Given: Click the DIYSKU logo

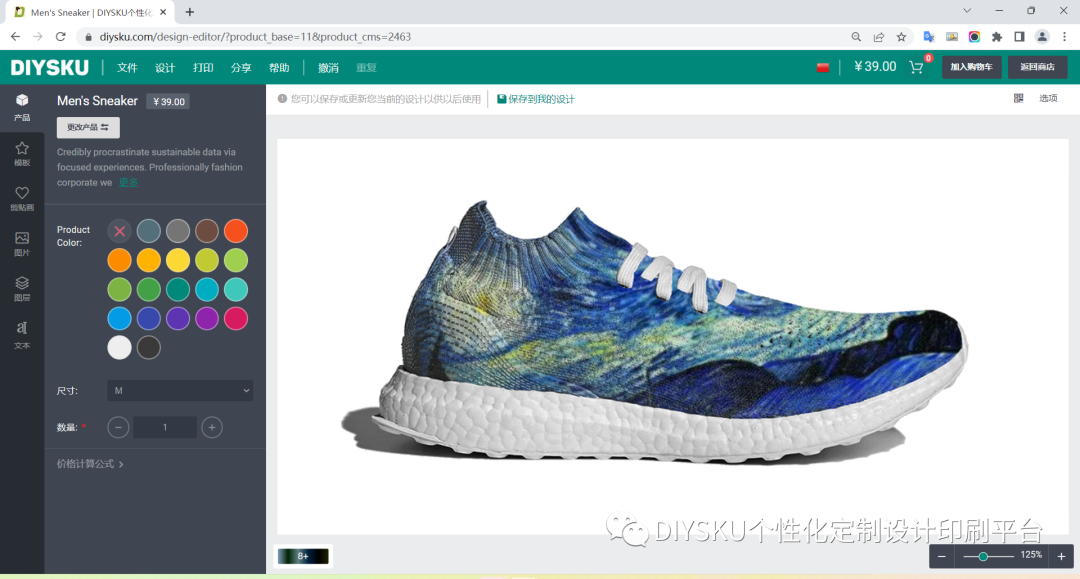Looking at the screenshot, I should click(x=50, y=67).
